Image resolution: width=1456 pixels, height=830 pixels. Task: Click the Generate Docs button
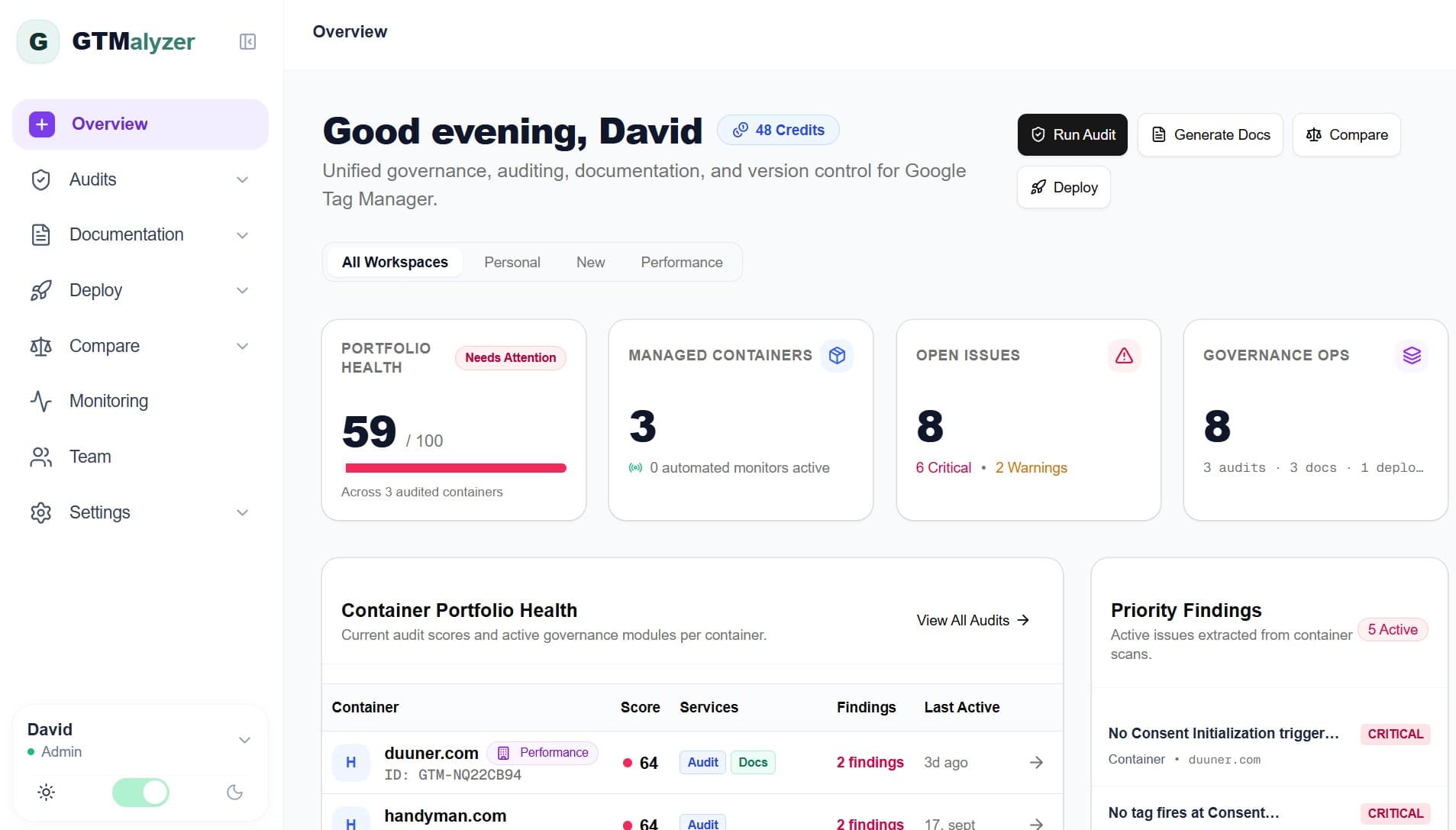(1210, 134)
